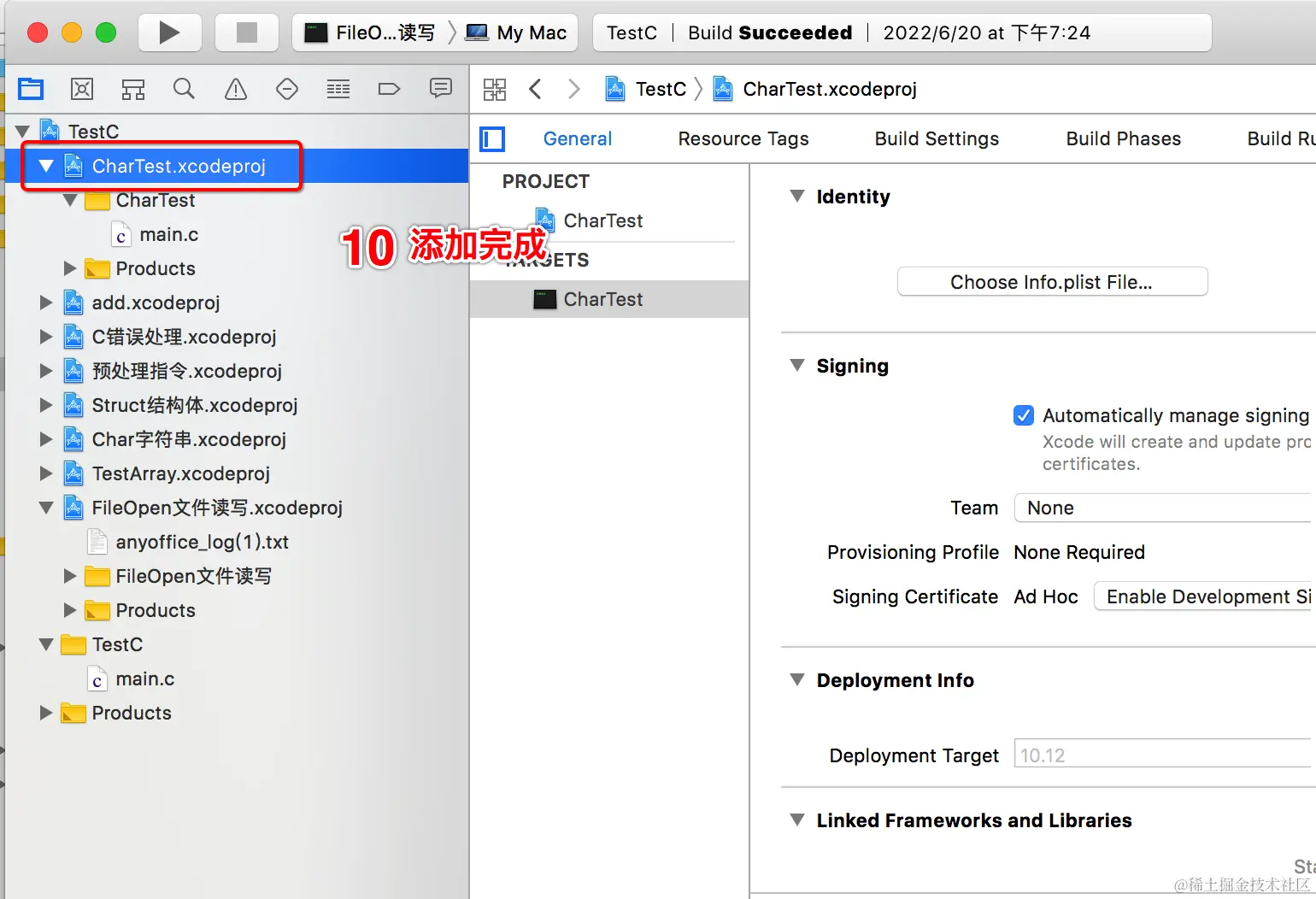Toggle the project and targets list sidebar
The height and width of the screenshot is (899, 1316).
pos(492,138)
